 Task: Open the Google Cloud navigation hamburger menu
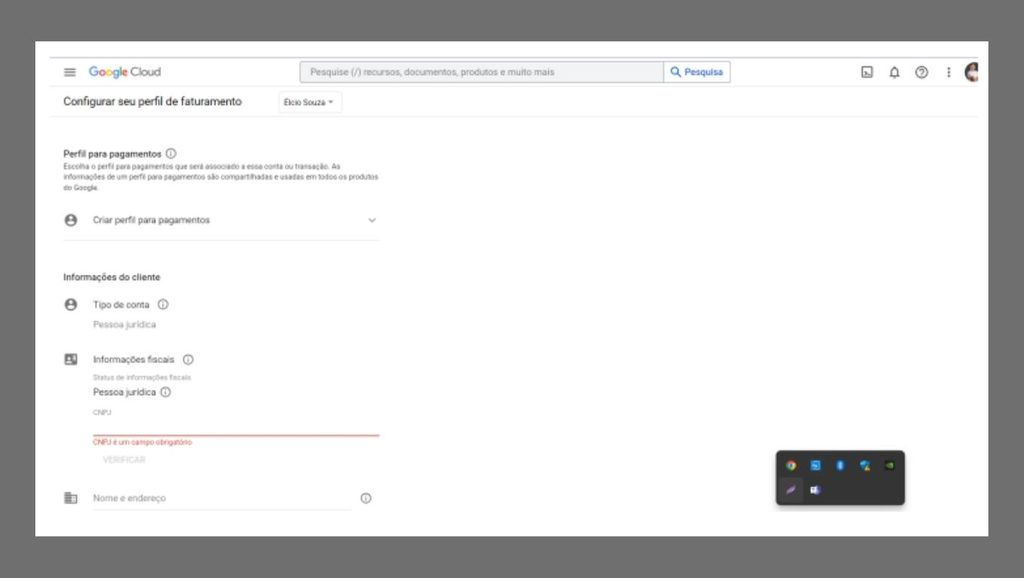click(69, 72)
